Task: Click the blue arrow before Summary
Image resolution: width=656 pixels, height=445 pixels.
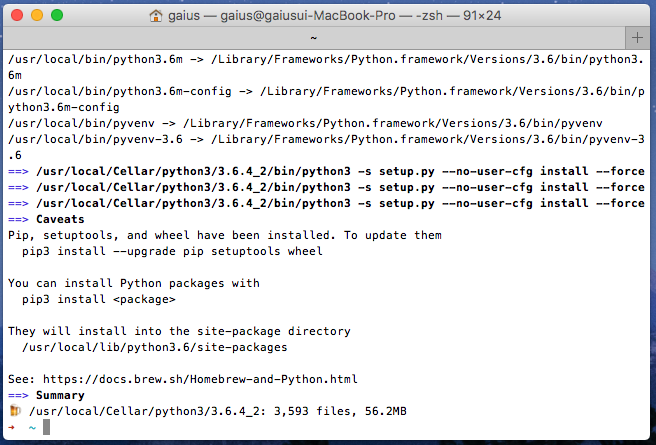Action: coord(20,395)
